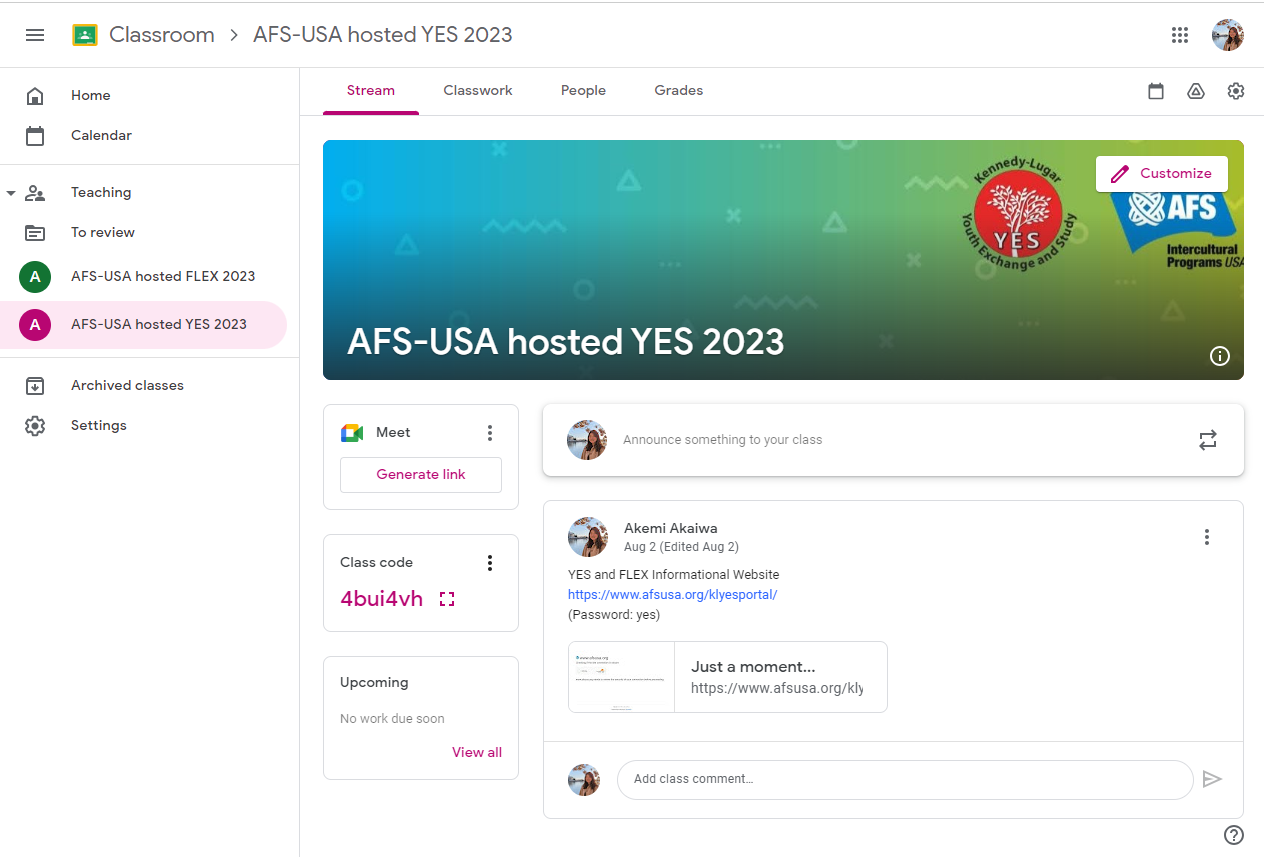The image size is (1264, 857).
Task: Click Akemi Akaiwa post author name
Action: click(671, 529)
